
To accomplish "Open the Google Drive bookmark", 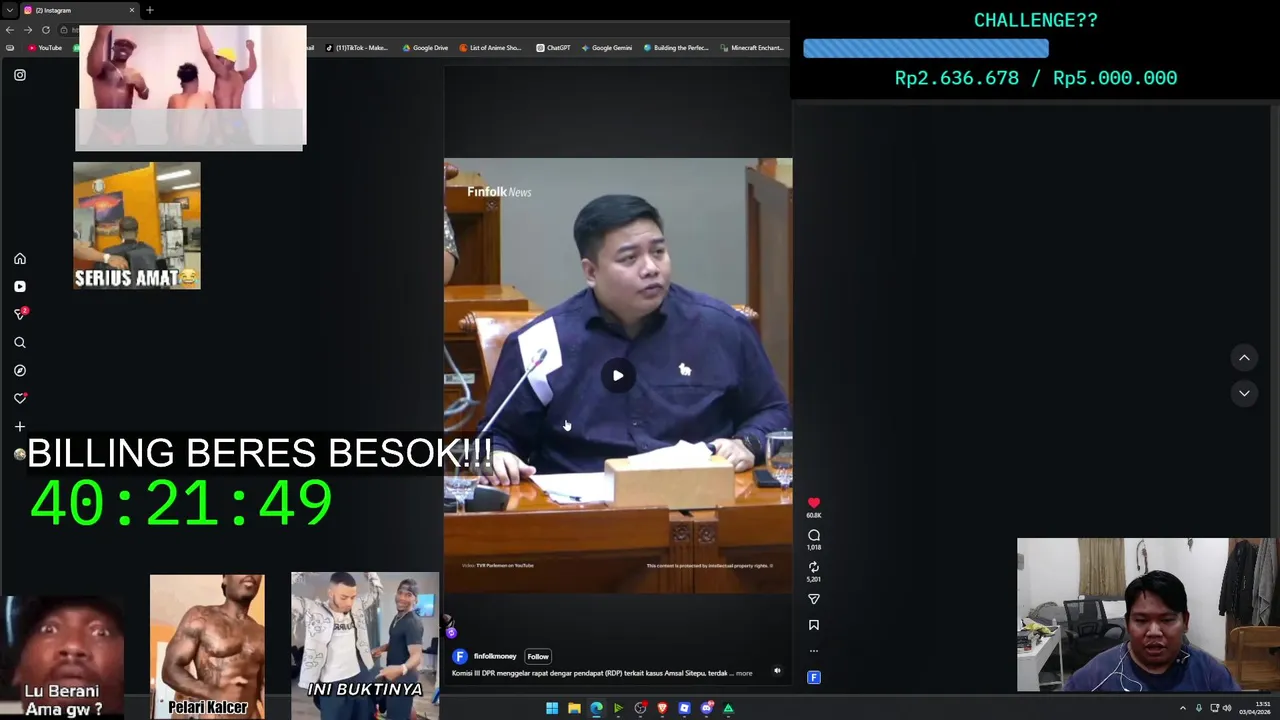I will coord(425,48).
